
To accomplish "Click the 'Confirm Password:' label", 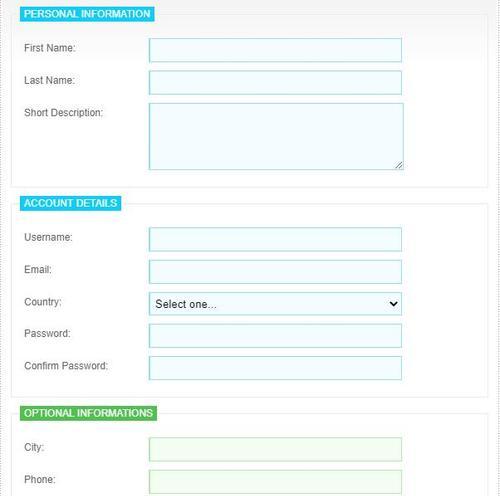I will coord(66,366).
